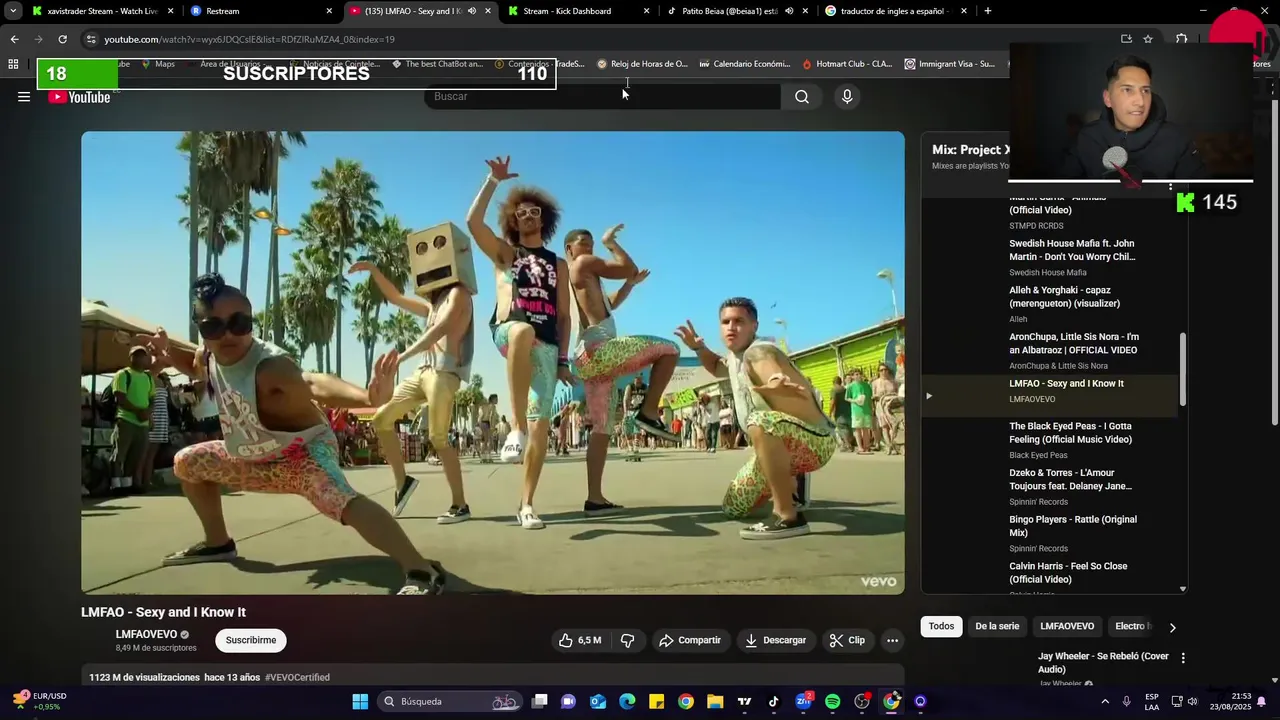
Task: Mute the Patito Beiaa tab audio
Action: point(789,11)
